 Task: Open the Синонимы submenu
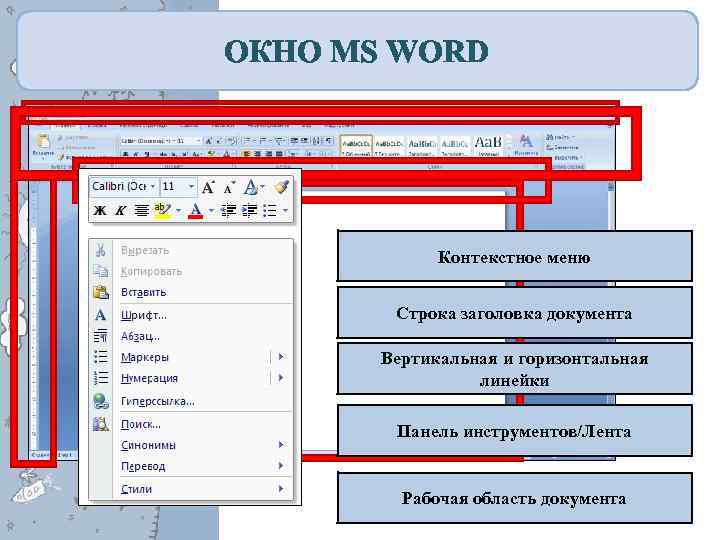click(x=191, y=445)
